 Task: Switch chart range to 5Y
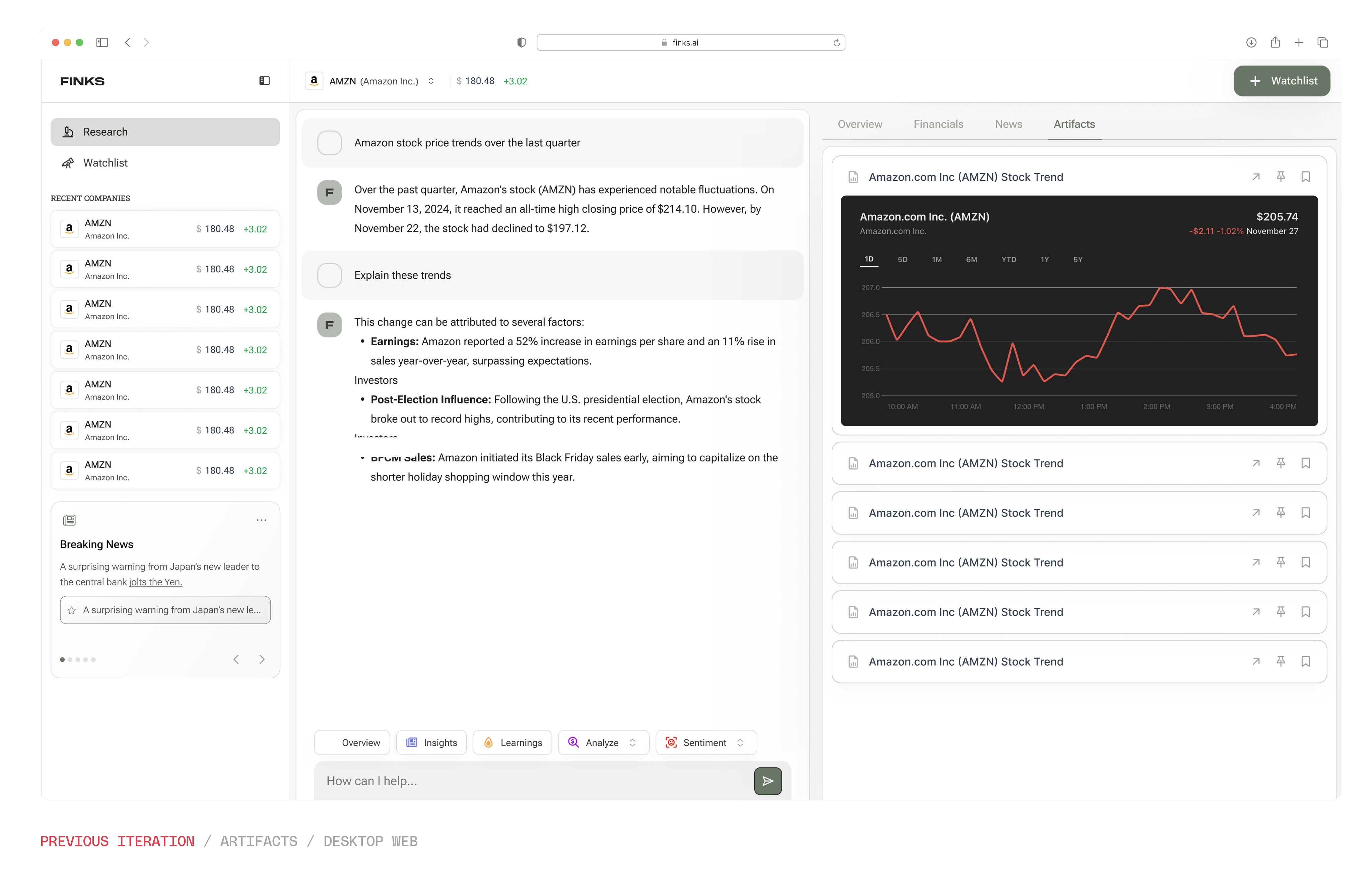1078,259
